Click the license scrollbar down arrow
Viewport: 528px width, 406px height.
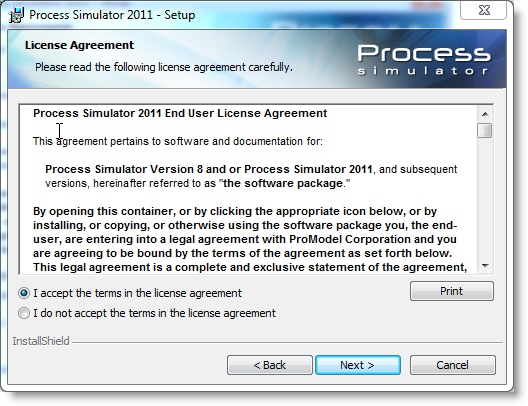(x=485, y=266)
